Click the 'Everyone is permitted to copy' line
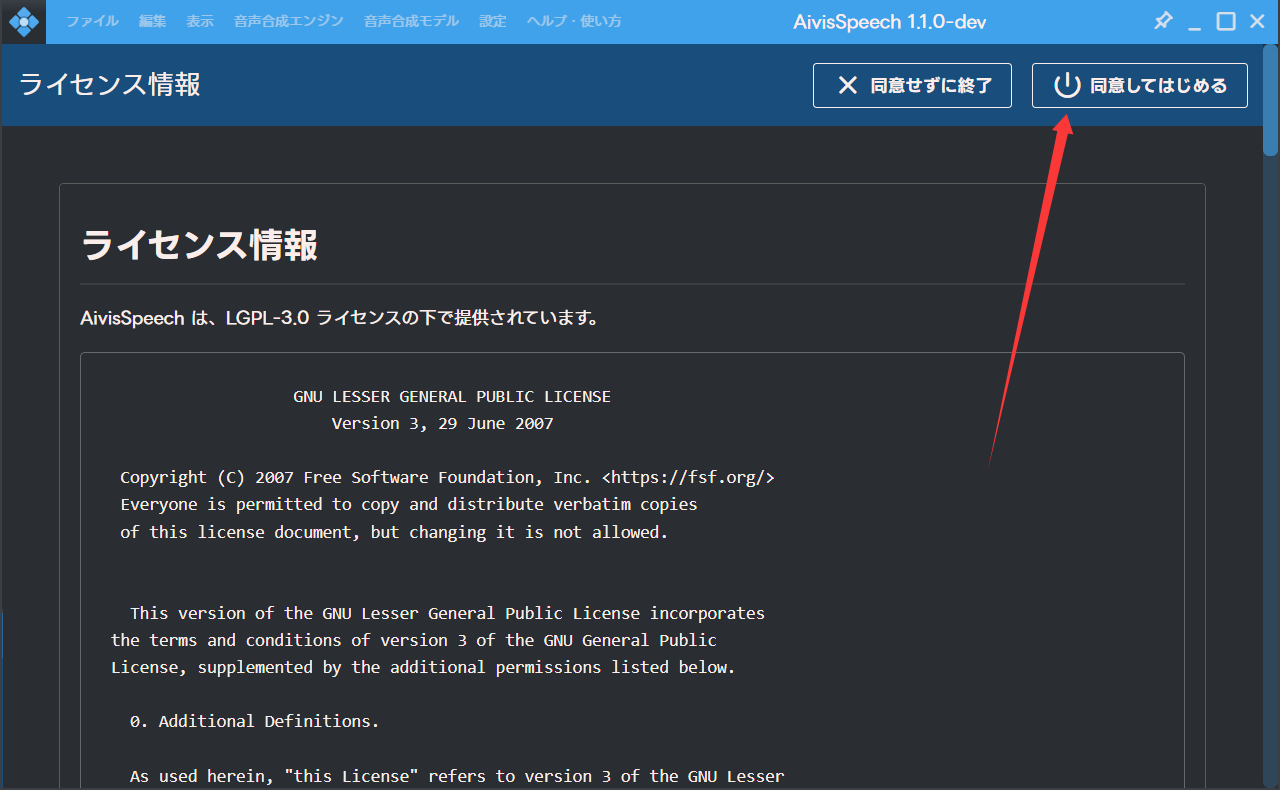 pyautogui.click(x=409, y=505)
